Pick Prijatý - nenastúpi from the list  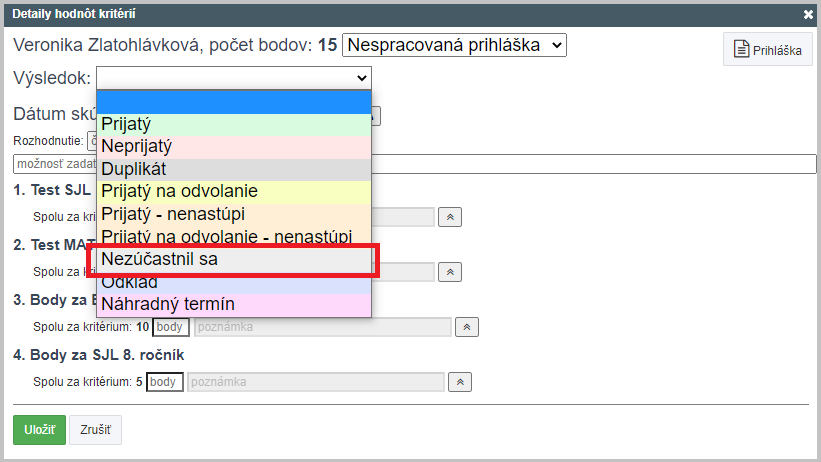click(234, 214)
